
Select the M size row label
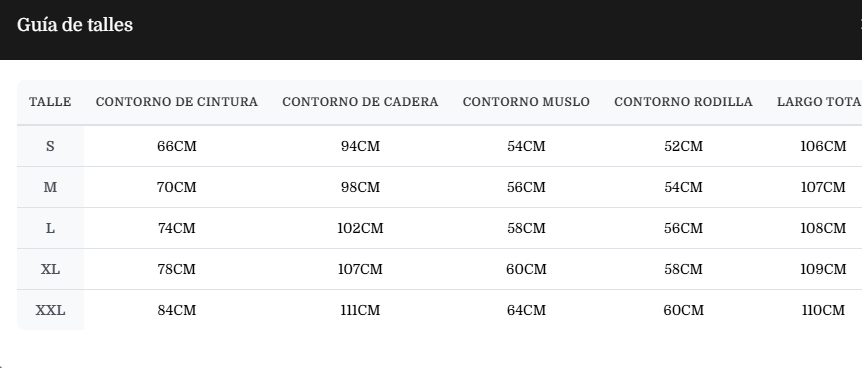point(50,188)
